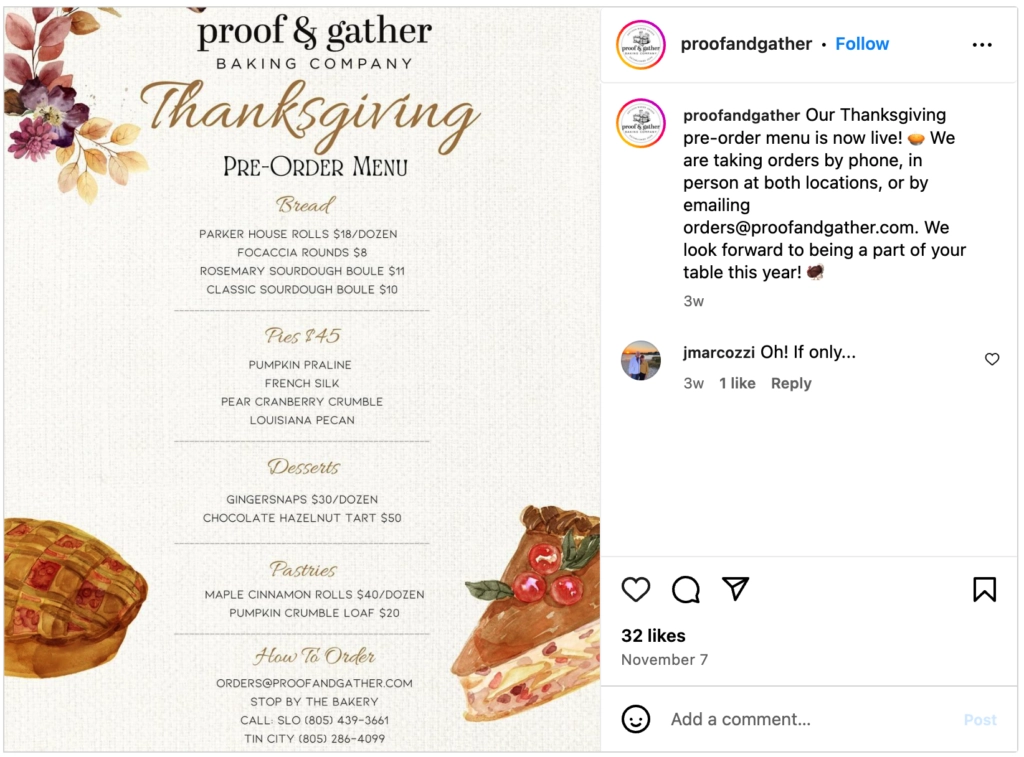The height and width of the screenshot is (757, 1024).
Task: Open jmarcozzi's username link
Action: [x=719, y=352]
